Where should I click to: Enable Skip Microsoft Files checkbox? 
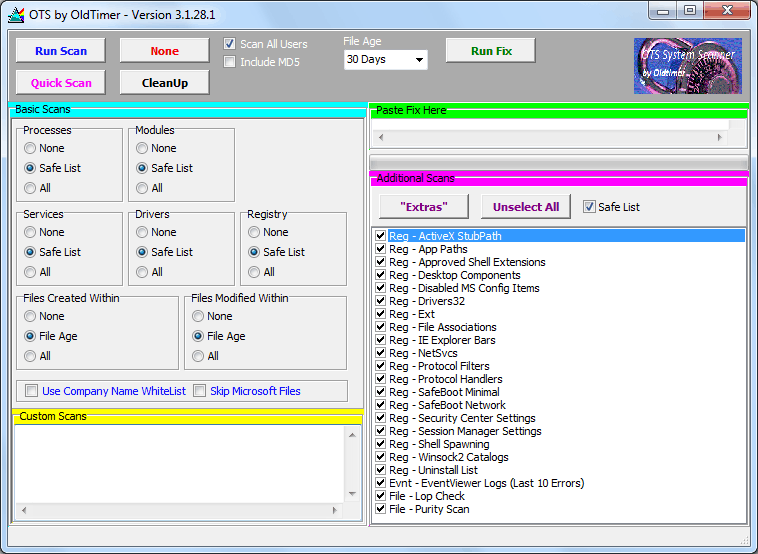[x=199, y=391]
